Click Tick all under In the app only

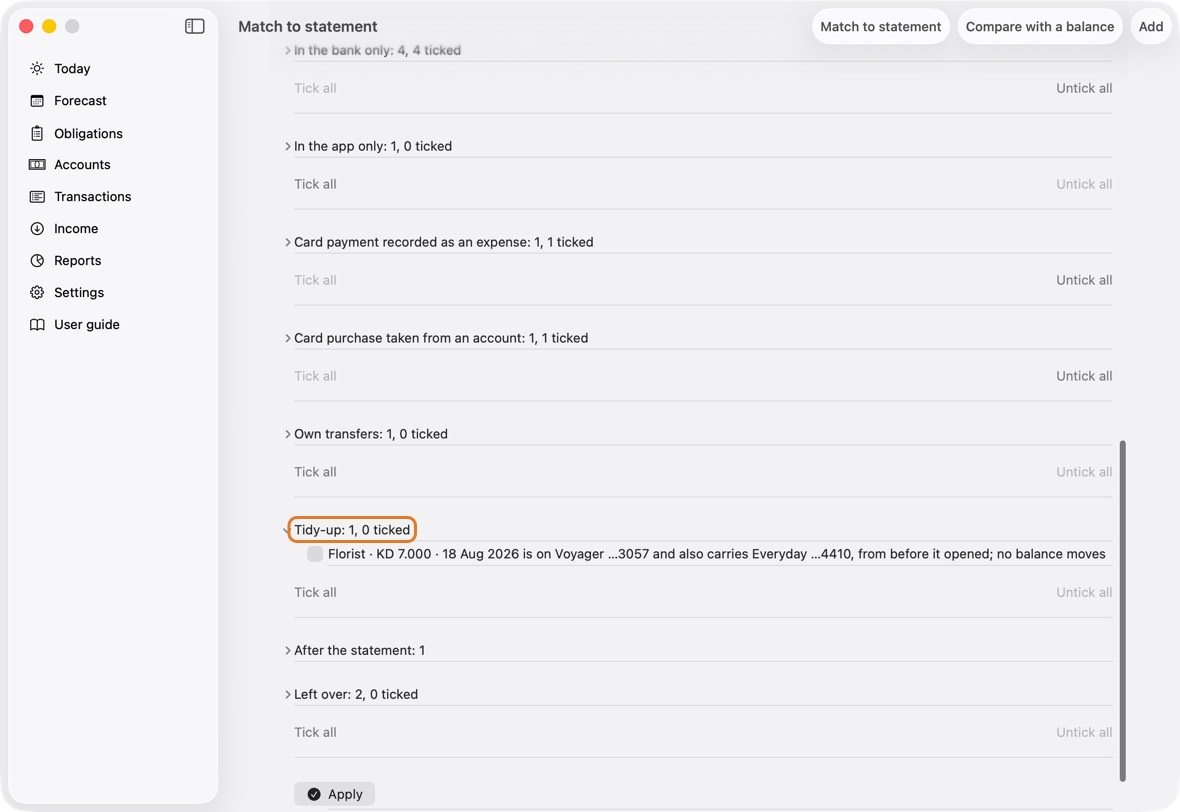[x=315, y=184]
